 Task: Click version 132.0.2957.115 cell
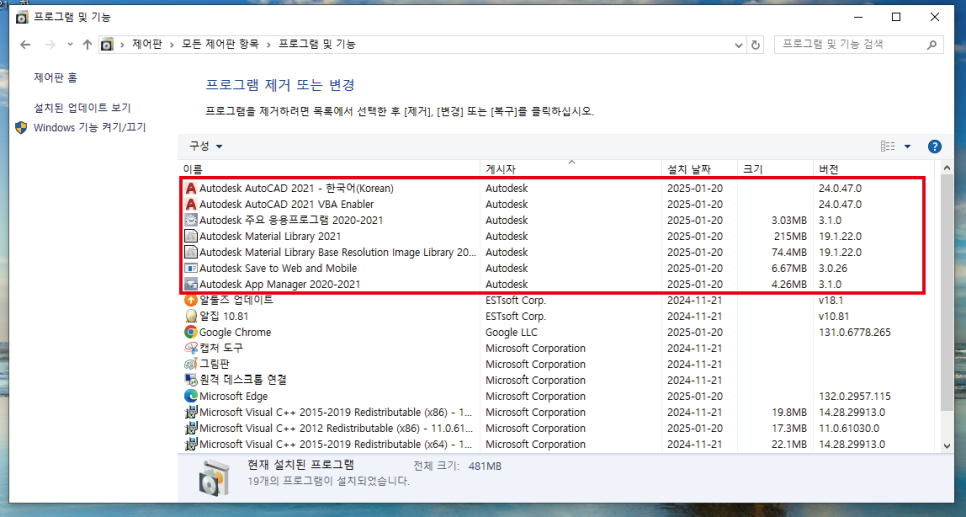click(x=854, y=396)
